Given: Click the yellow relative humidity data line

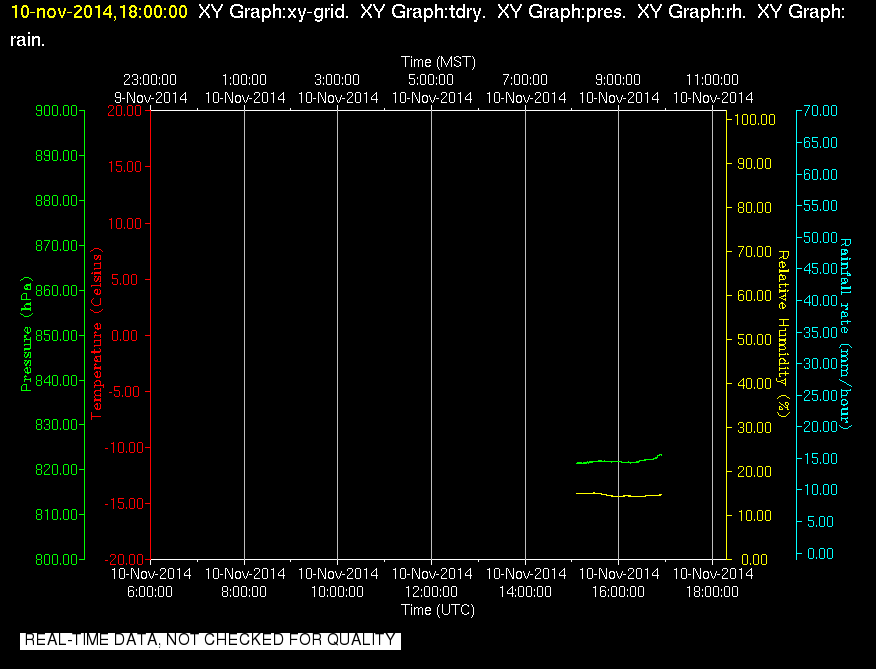Looking at the screenshot, I should coord(618,495).
